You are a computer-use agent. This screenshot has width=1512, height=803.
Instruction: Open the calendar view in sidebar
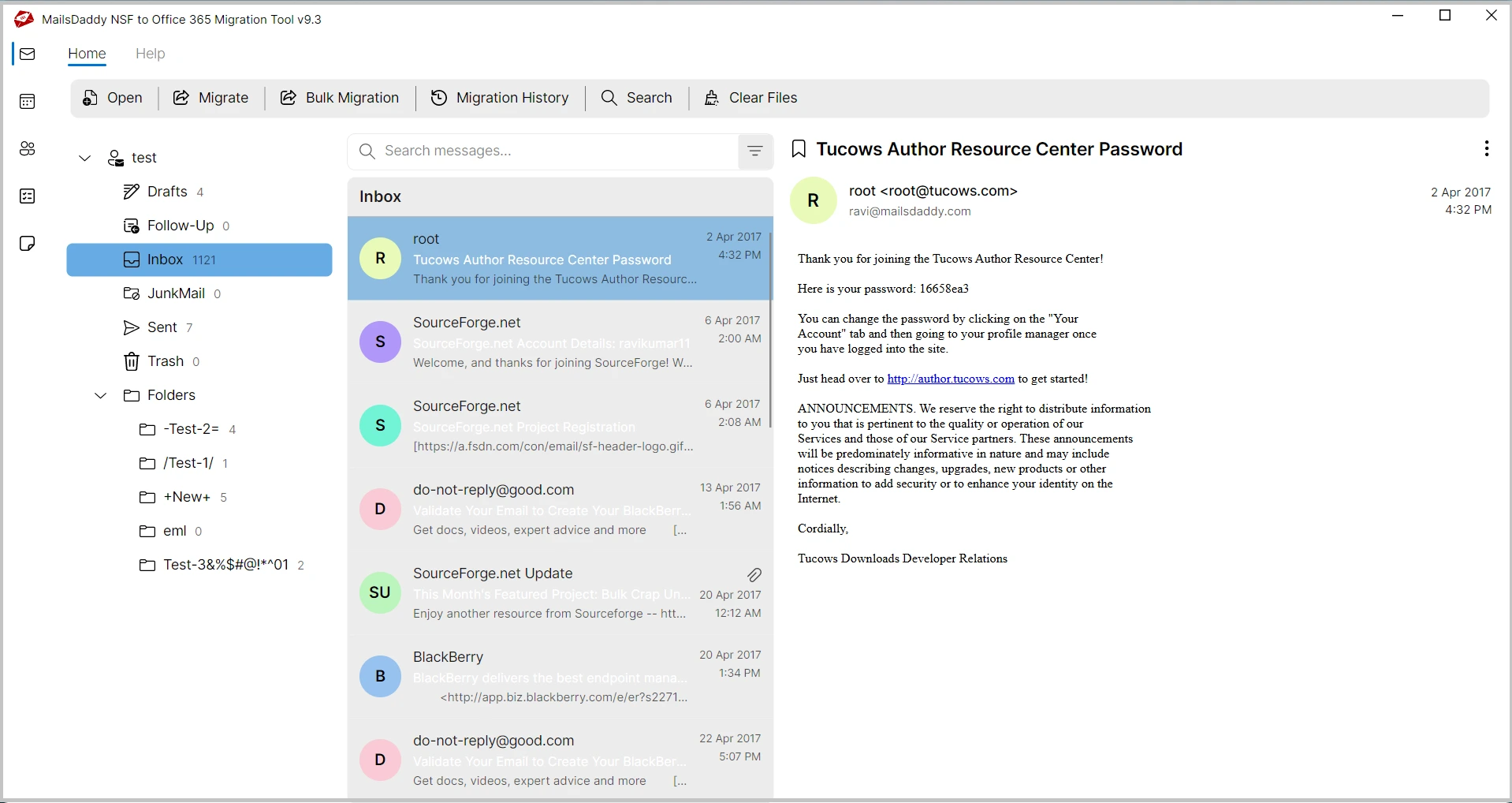[x=28, y=102]
